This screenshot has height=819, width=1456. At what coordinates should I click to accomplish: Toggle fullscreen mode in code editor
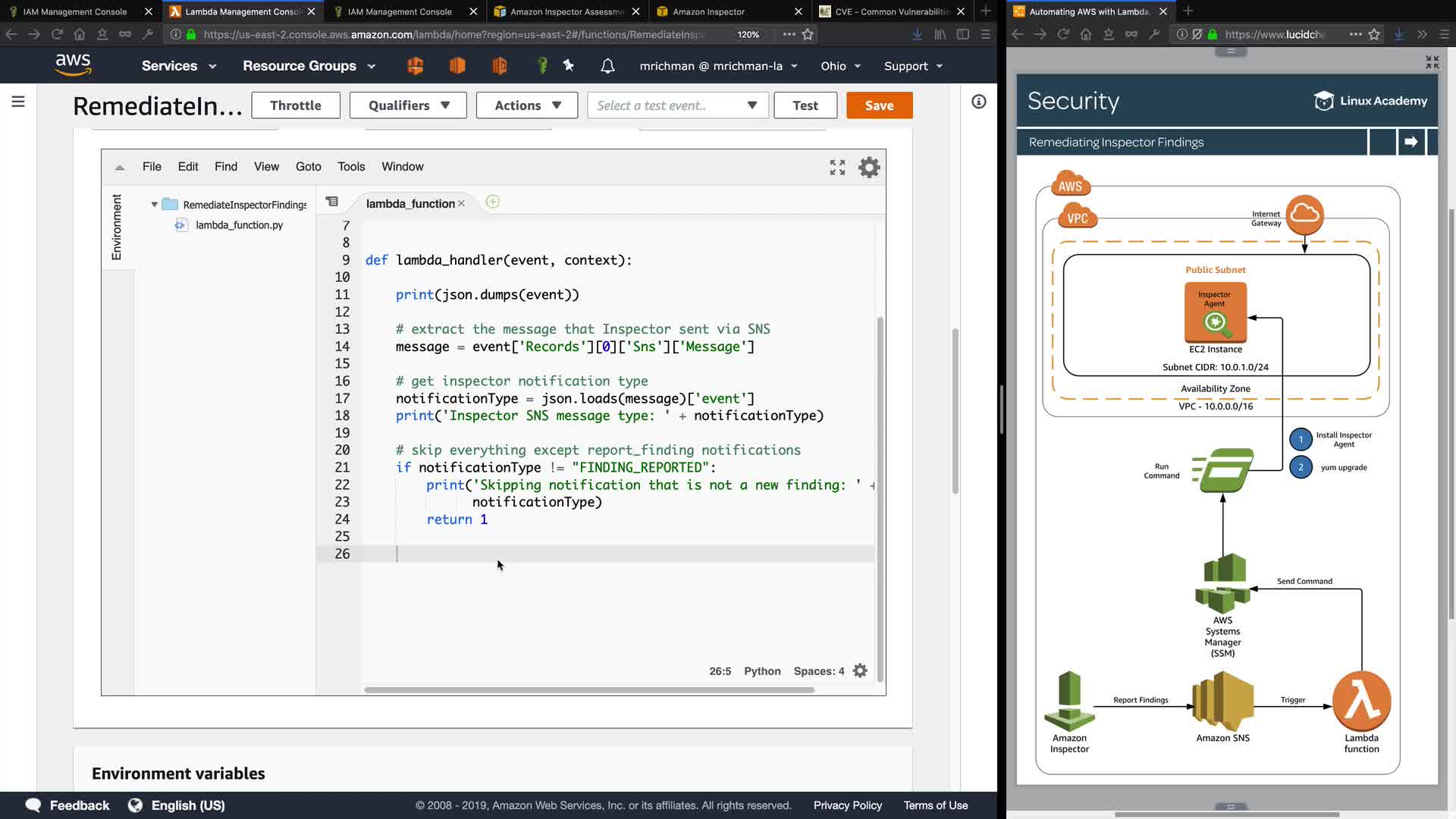click(x=837, y=167)
